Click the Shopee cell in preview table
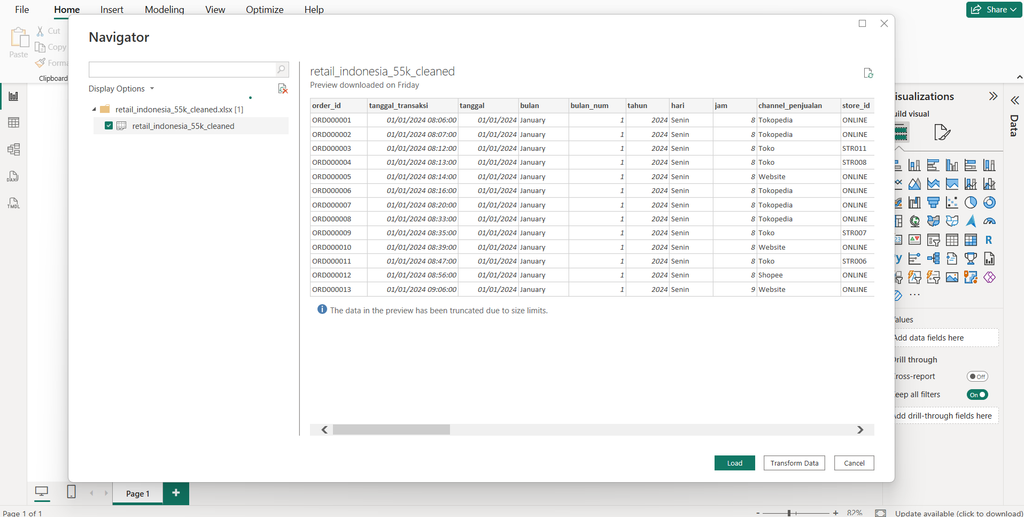This screenshot has width=1024, height=517. [x=798, y=275]
